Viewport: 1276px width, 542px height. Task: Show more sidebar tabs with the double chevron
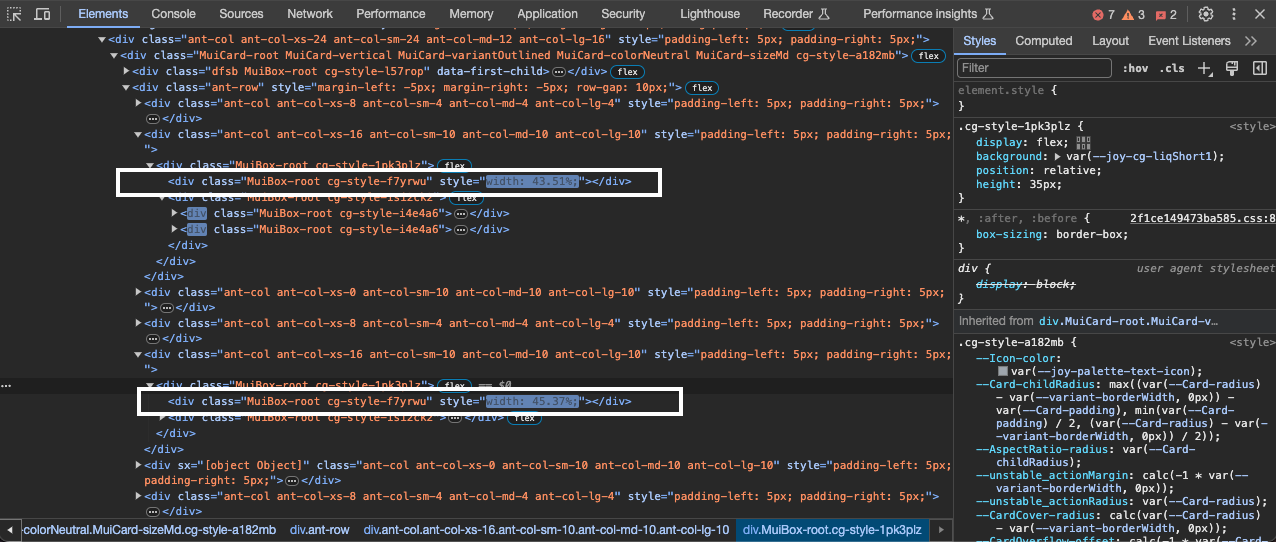pos(1251,41)
